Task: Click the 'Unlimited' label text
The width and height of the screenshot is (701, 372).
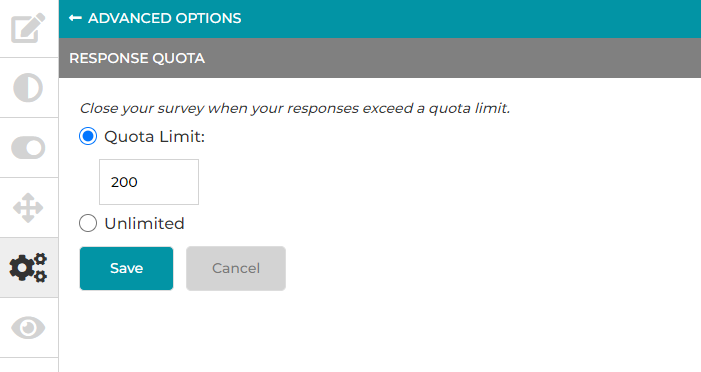Action: [x=144, y=223]
